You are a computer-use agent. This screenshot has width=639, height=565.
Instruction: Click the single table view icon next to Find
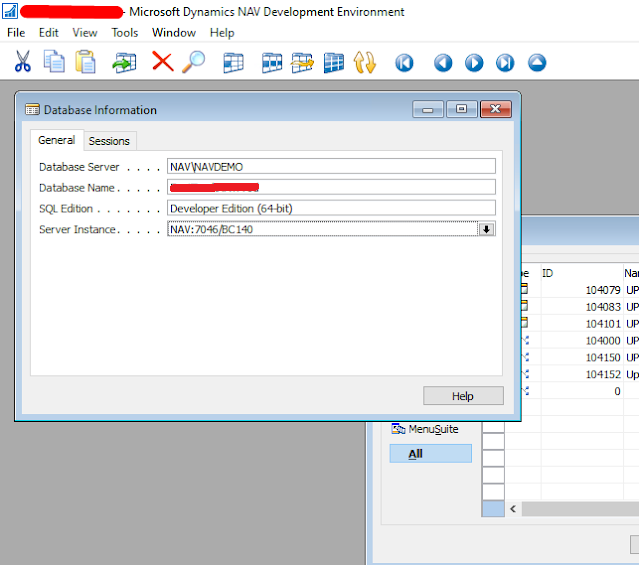pyautogui.click(x=234, y=63)
